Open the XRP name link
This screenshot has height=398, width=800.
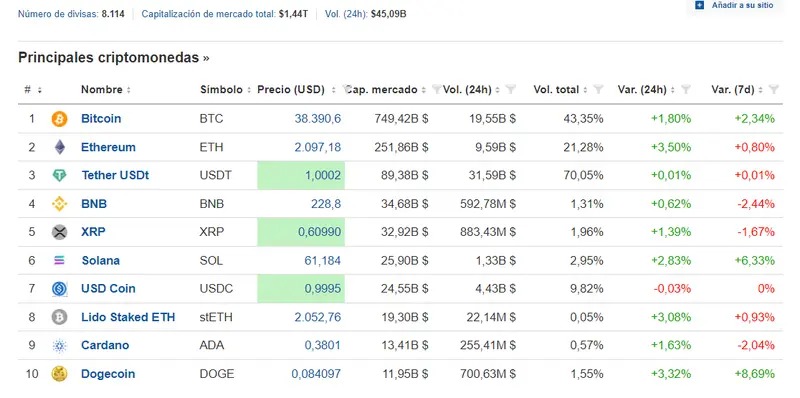[x=93, y=232]
